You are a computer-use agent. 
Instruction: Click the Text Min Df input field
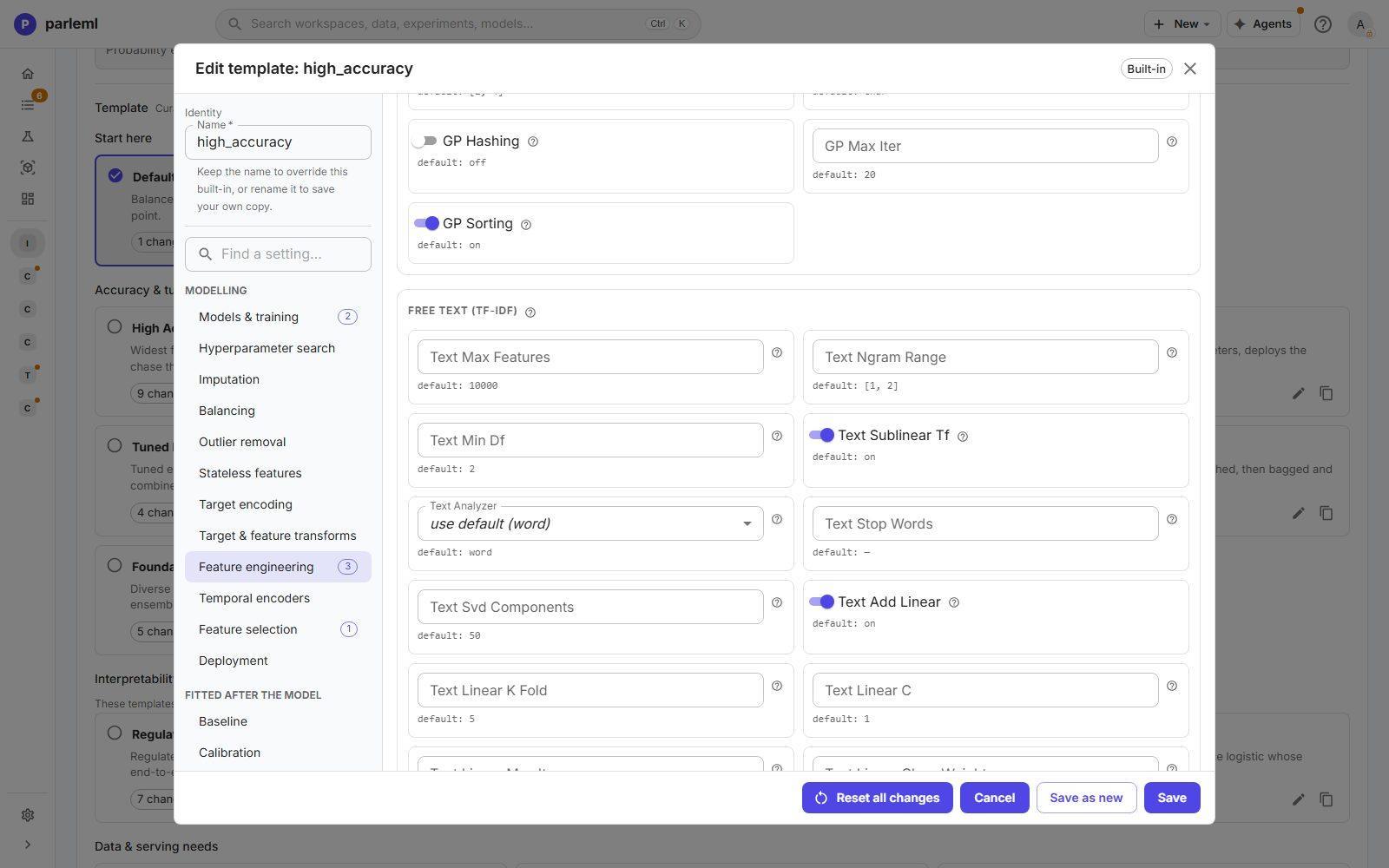pos(590,440)
